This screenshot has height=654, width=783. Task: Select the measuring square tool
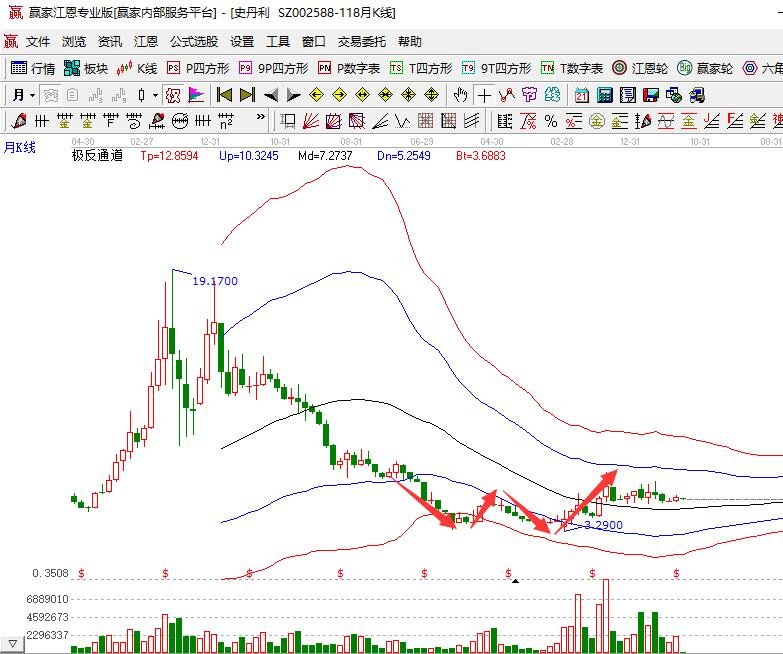(288, 121)
